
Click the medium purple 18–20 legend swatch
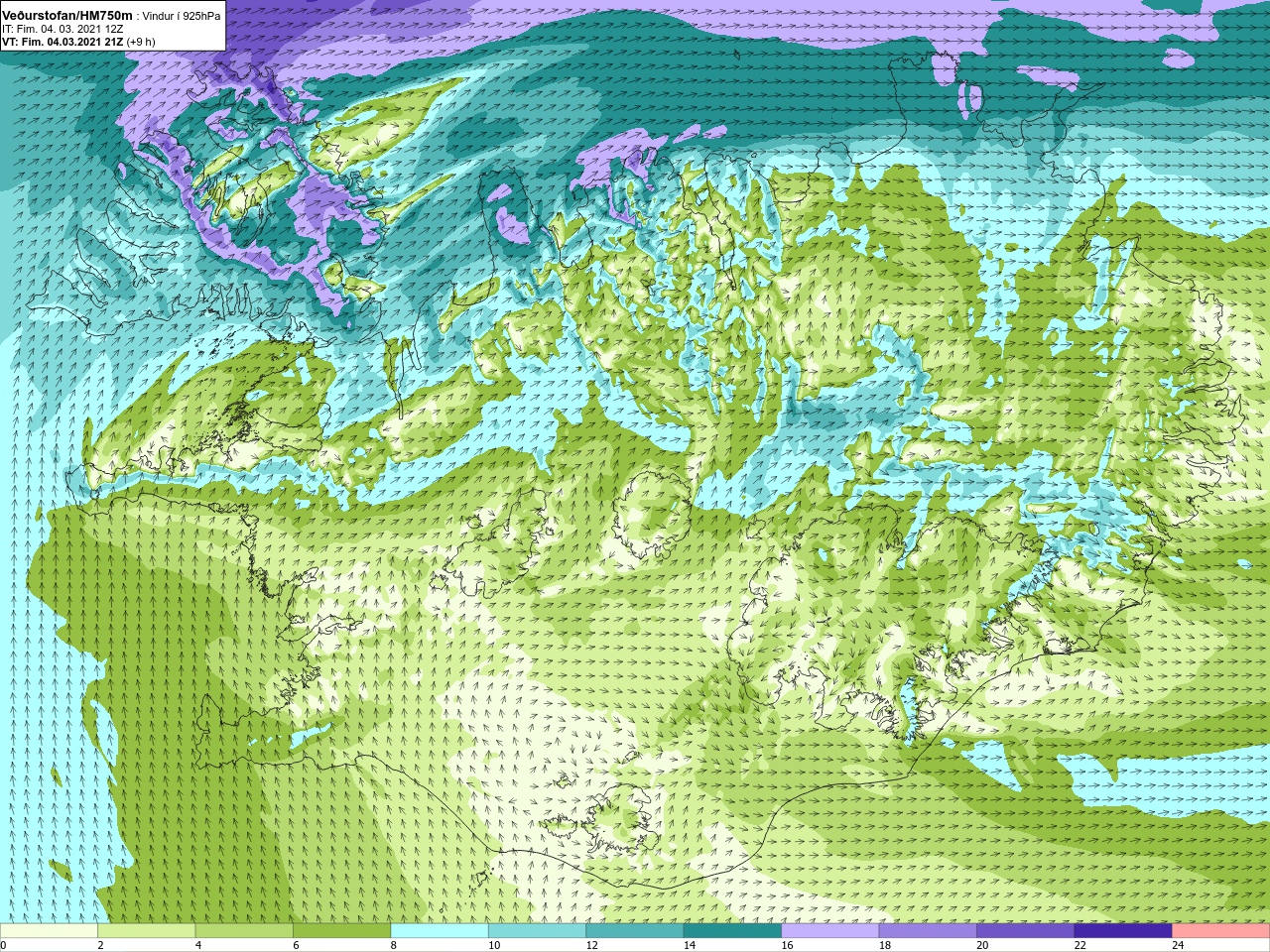(928, 931)
